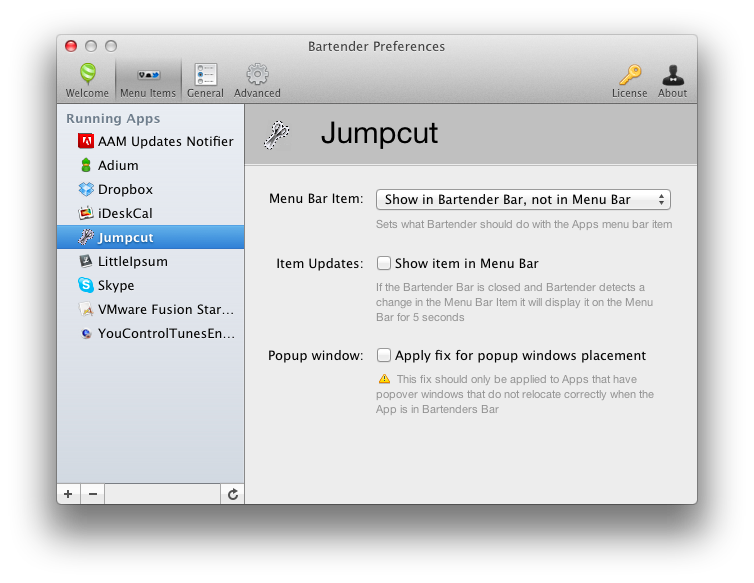754x583 pixels.
Task: Refresh the running apps list
Action: click(233, 494)
